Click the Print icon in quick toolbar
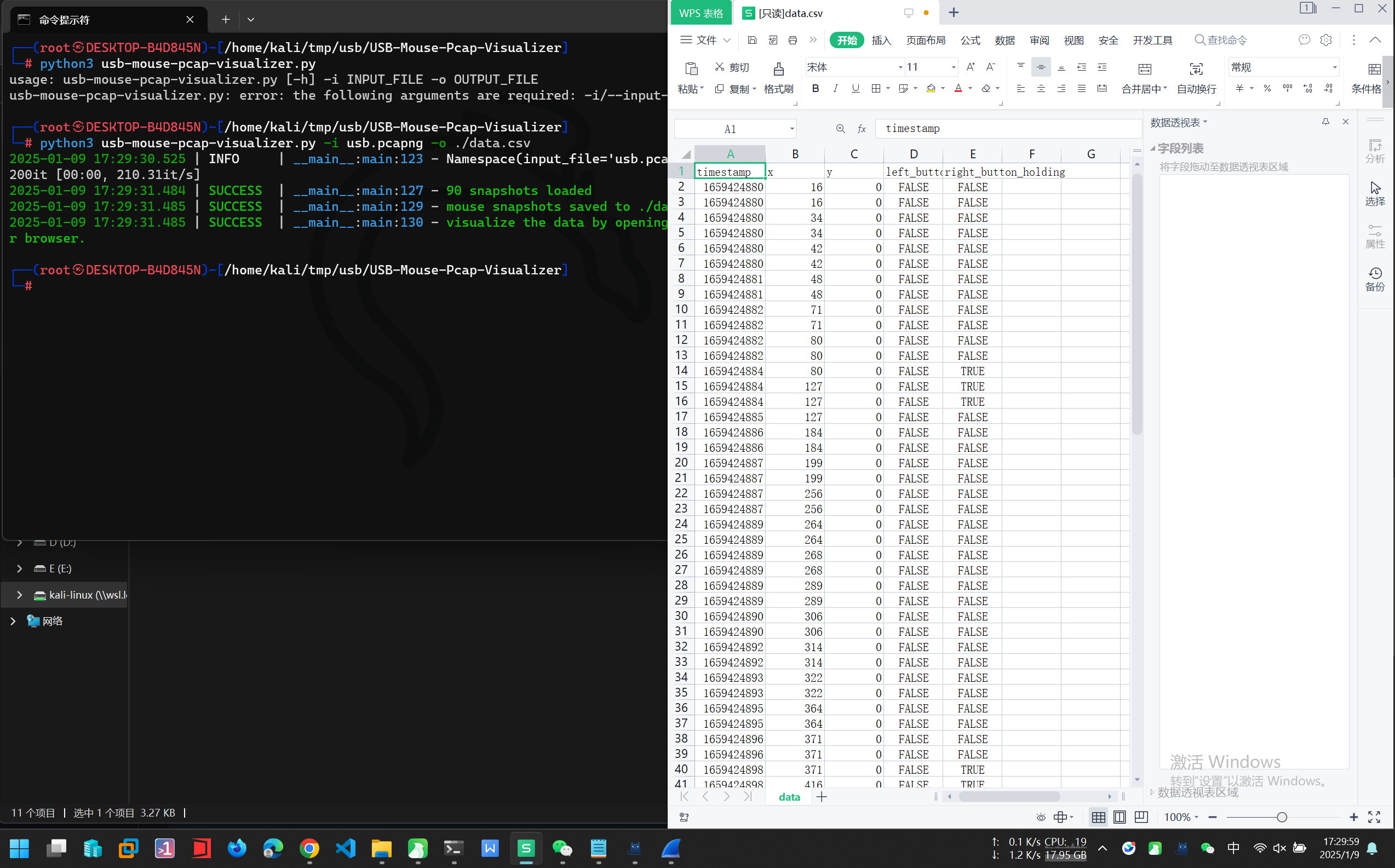1395x868 pixels. [793, 40]
